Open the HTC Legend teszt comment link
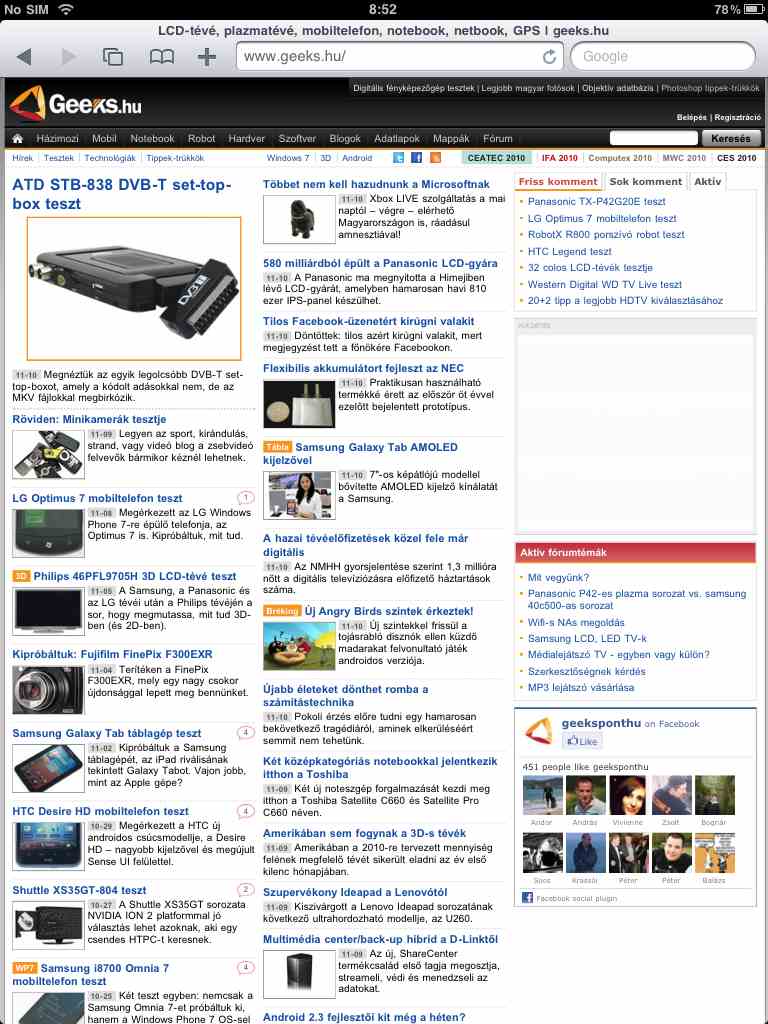This screenshot has height=1024, width=768. (x=569, y=251)
